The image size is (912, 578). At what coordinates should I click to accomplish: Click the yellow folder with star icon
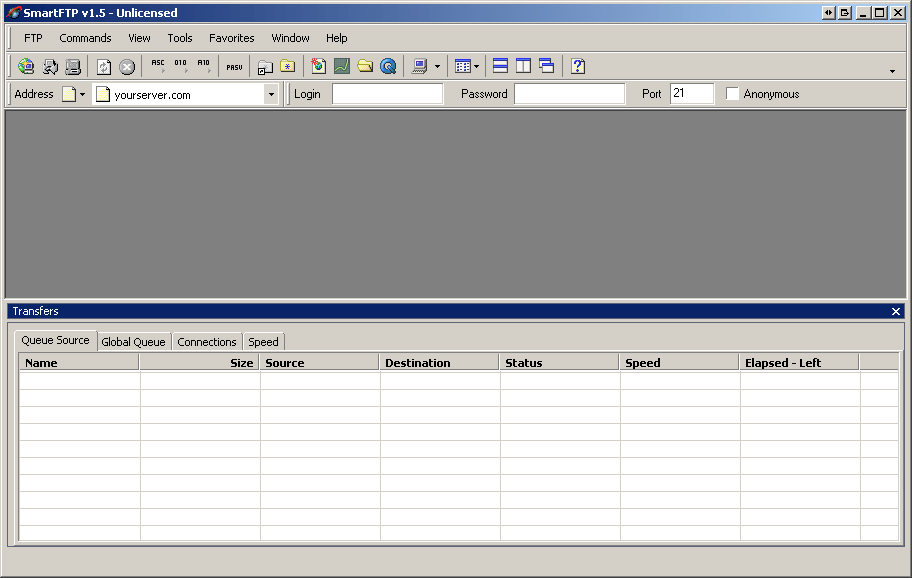(x=288, y=66)
